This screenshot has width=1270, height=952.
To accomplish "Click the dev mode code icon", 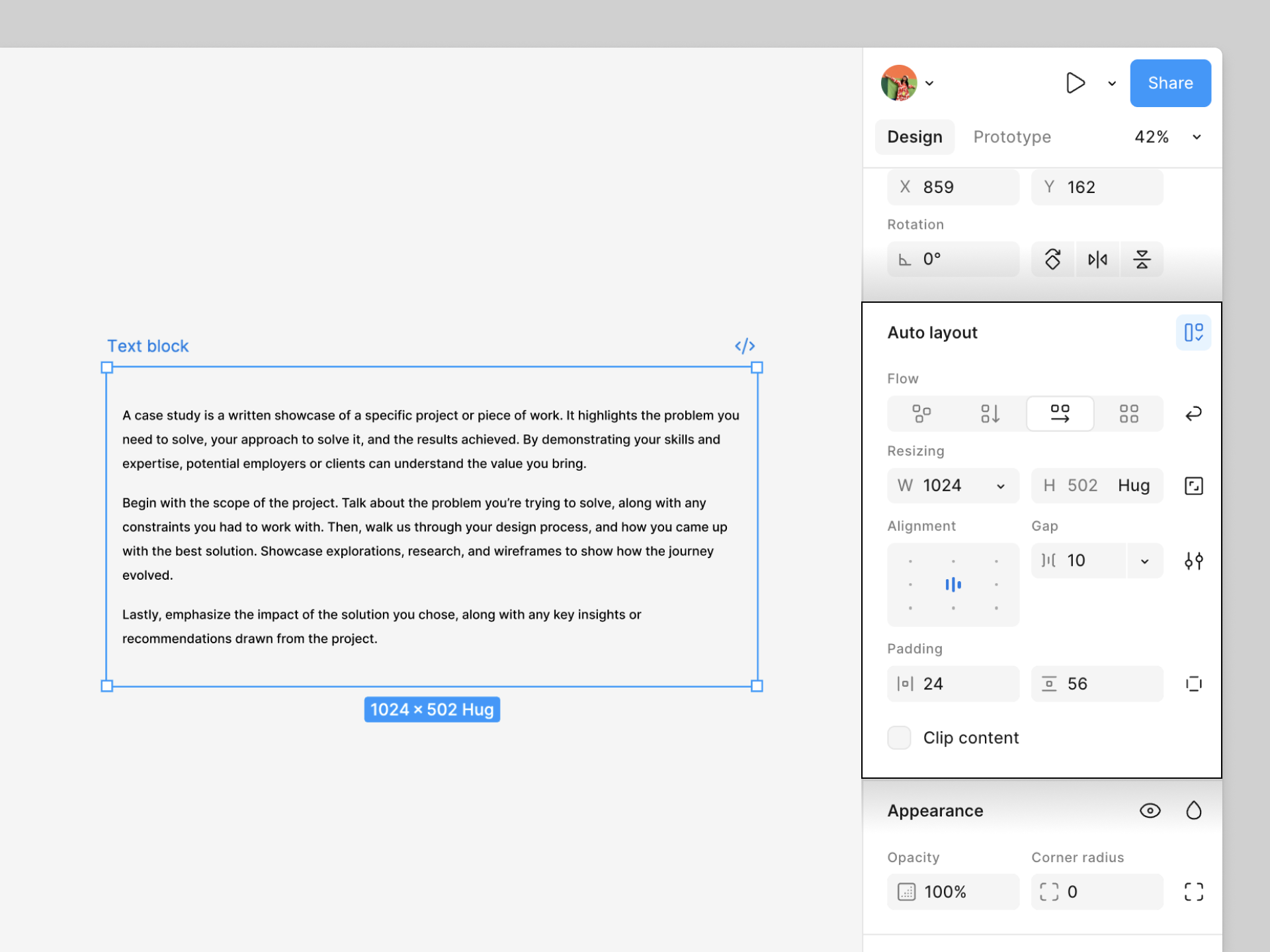I will pos(745,346).
